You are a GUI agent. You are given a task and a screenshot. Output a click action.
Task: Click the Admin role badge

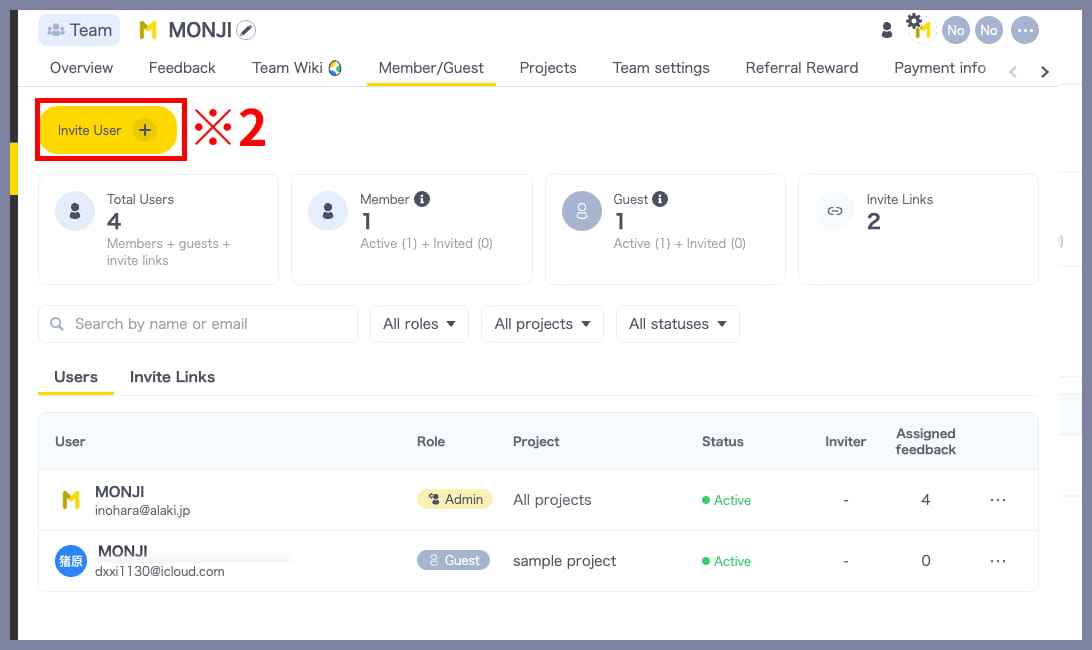455,500
